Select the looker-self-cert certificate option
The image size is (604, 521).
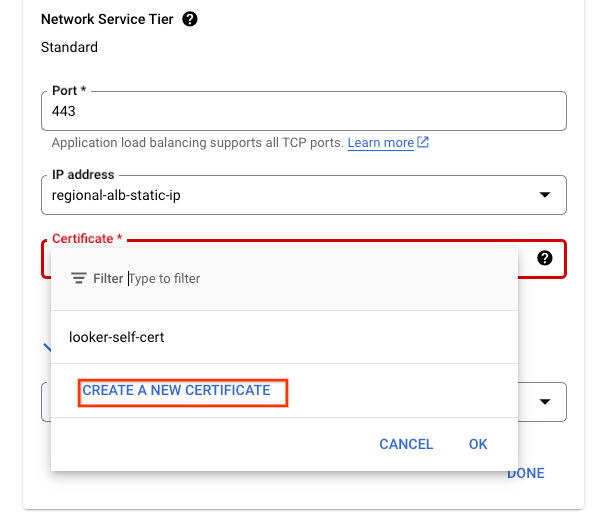point(117,337)
